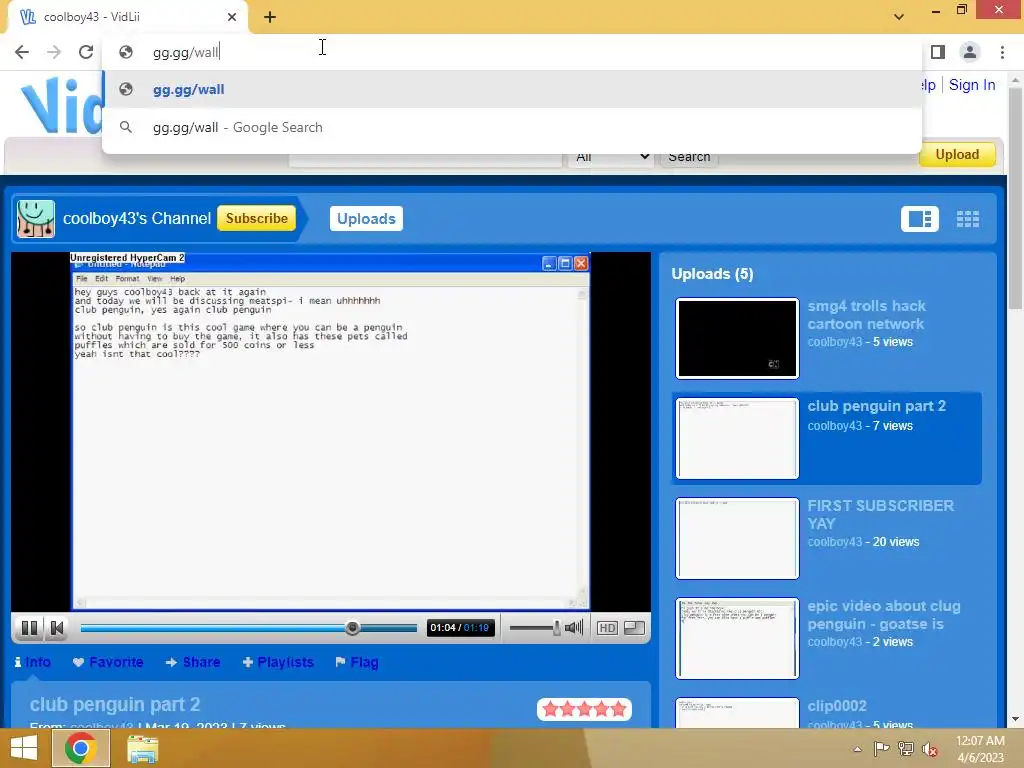Reload the current page
This screenshot has height=768, width=1024.
pos(86,52)
